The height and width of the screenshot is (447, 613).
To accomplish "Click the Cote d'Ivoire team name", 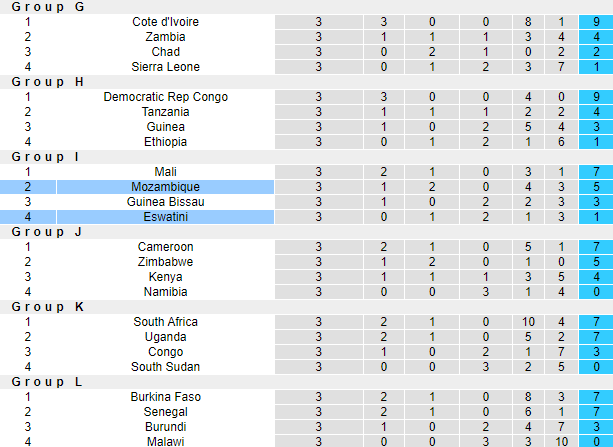I will pyautogui.click(x=165, y=22).
